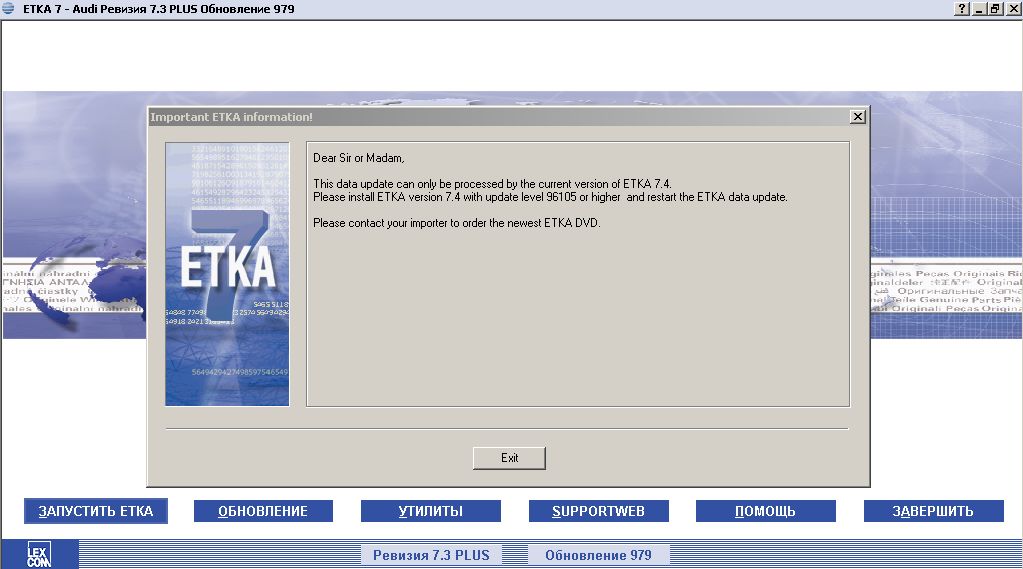Click the Обновление 979 status label
The image size is (1023, 569).
click(x=598, y=555)
